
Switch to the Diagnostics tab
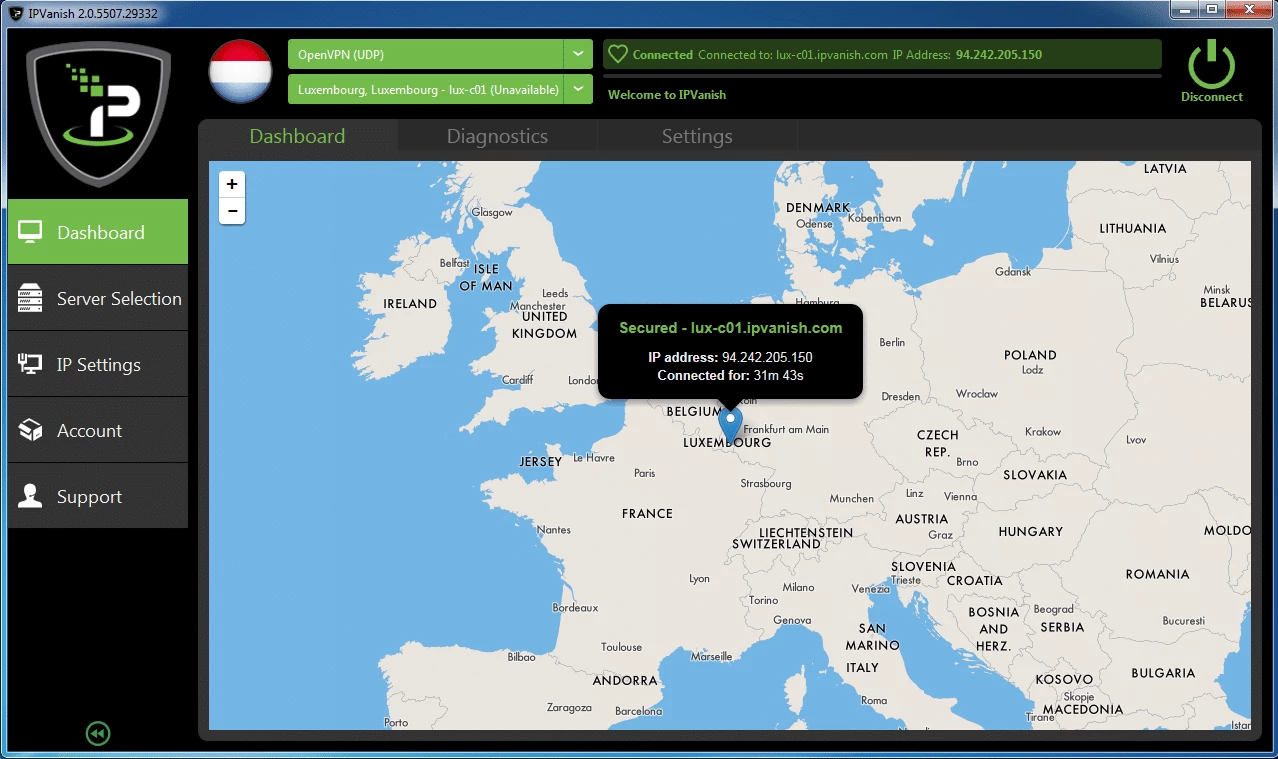point(497,136)
